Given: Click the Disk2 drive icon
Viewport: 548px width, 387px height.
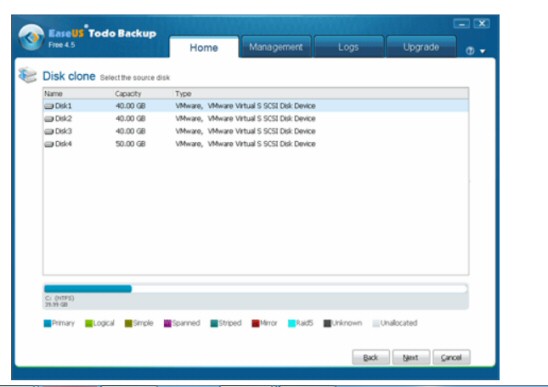Looking at the screenshot, I should (49, 119).
